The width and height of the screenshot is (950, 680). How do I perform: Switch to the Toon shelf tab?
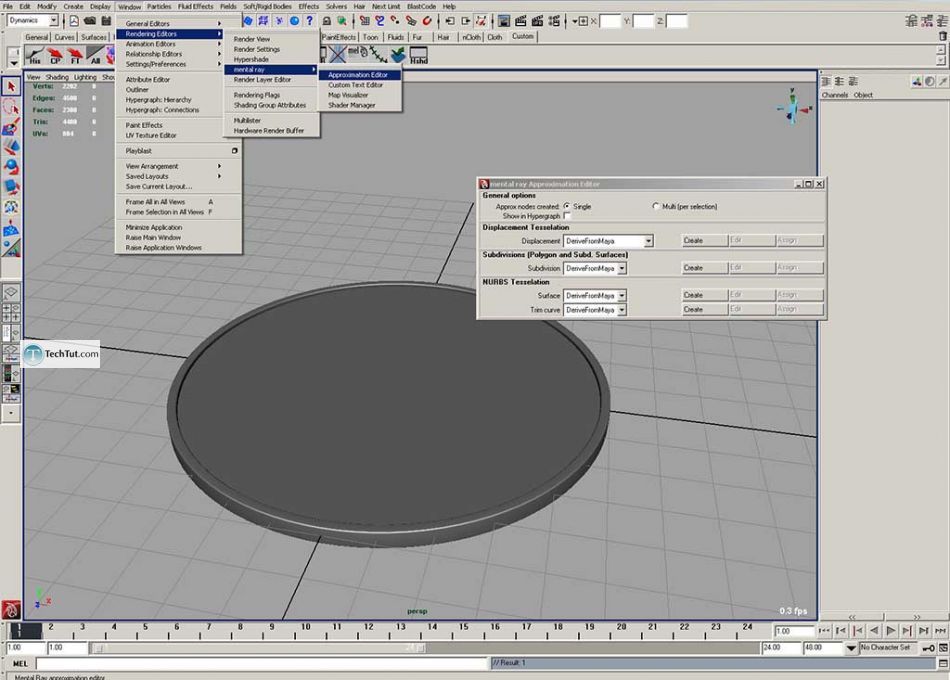click(370, 37)
